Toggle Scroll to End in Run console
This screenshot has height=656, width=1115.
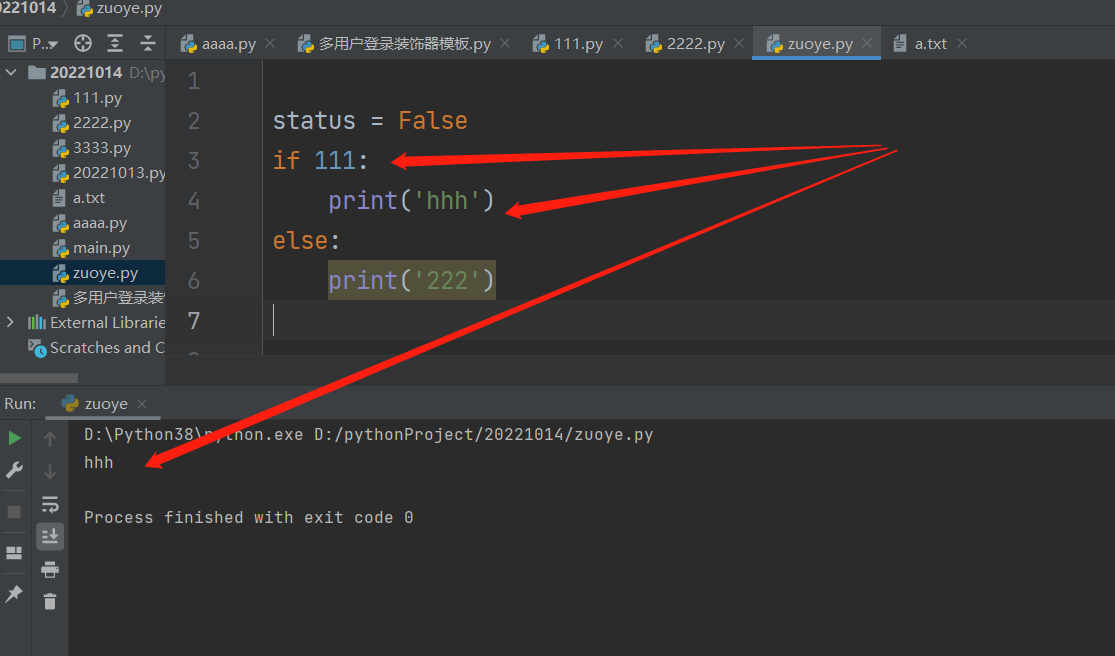(50, 537)
